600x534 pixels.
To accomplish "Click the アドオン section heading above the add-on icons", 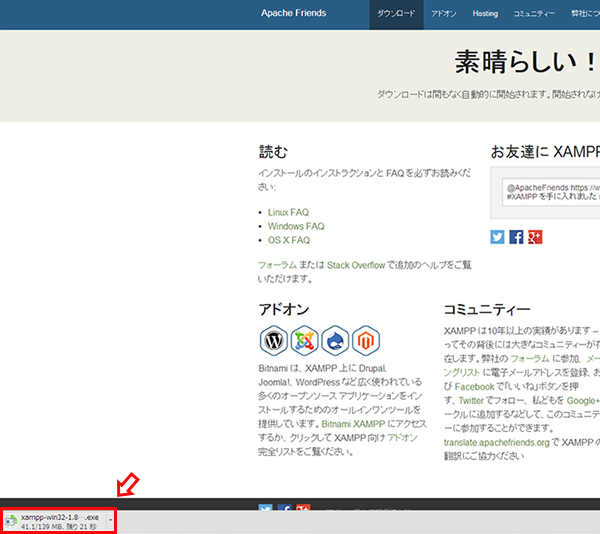I will pos(284,309).
